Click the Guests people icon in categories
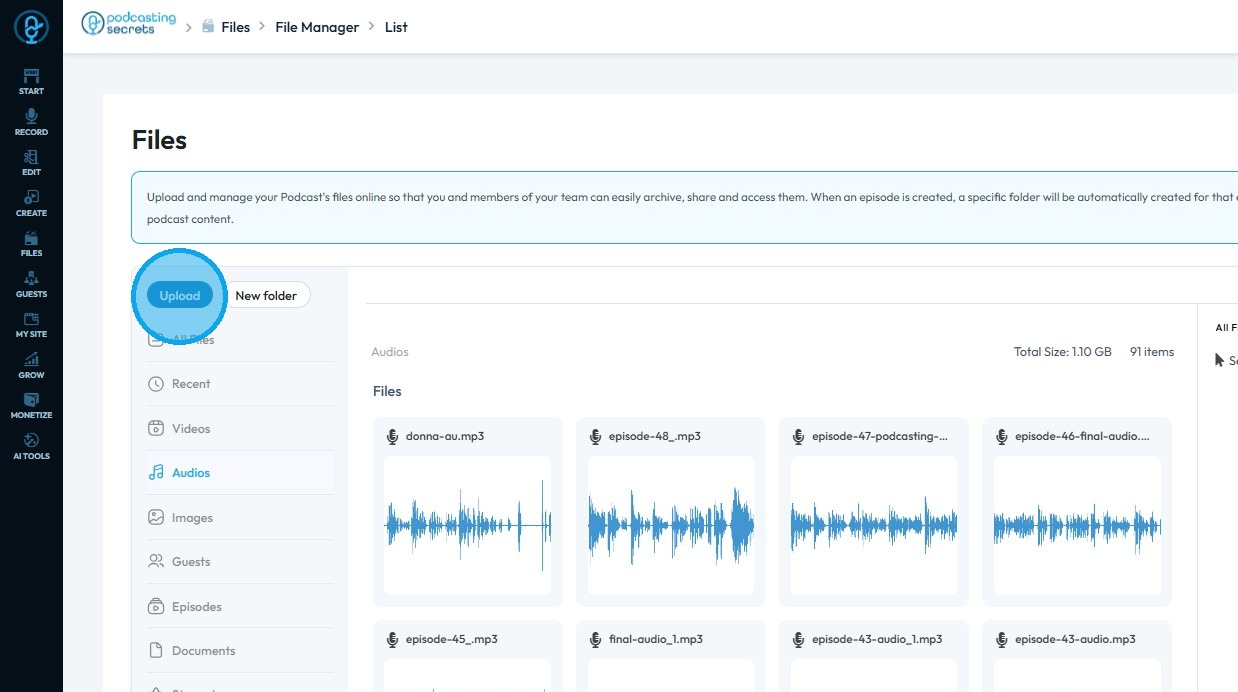Image resolution: width=1238 pixels, height=692 pixels. (x=156, y=561)
